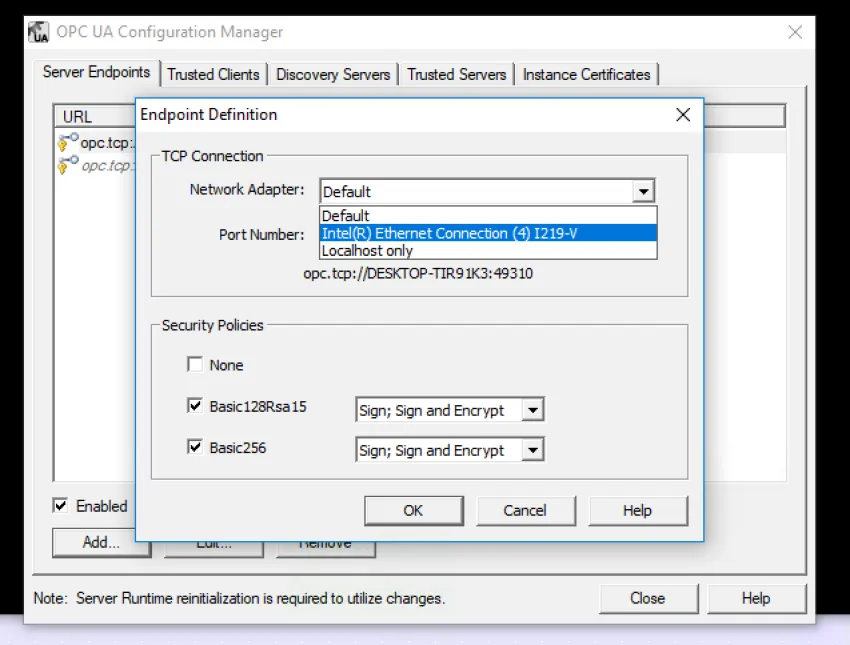Switch to the Trusted Clients tab
The width and height of the screenshot is (850, 645).
[213, 74]
